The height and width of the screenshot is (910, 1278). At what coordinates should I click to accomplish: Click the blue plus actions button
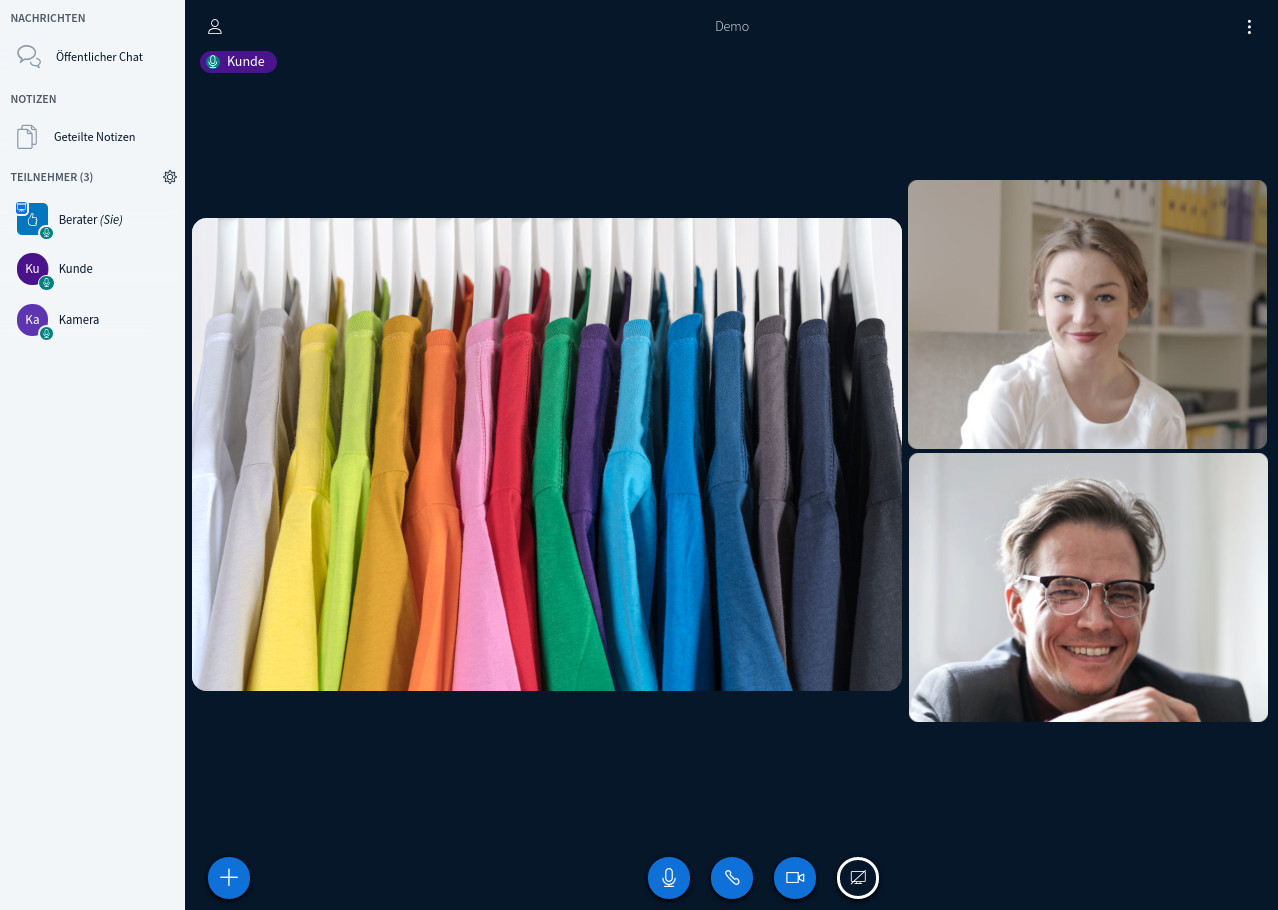click(229, 878)
